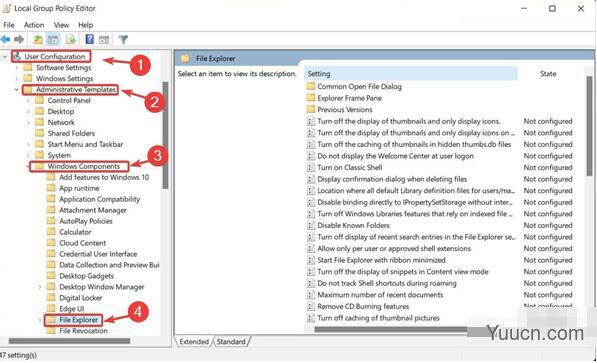Sort by the Setting column header

click(x=411, y=74)
